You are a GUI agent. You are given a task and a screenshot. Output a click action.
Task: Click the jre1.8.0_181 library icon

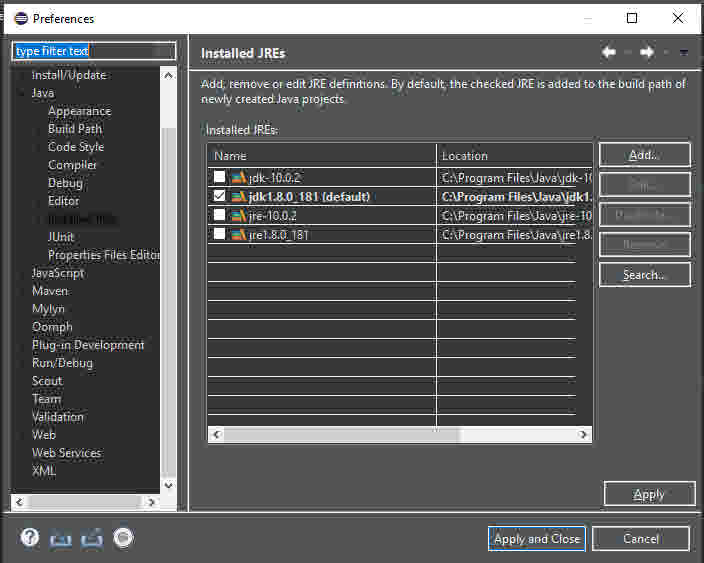pos(238,234)
